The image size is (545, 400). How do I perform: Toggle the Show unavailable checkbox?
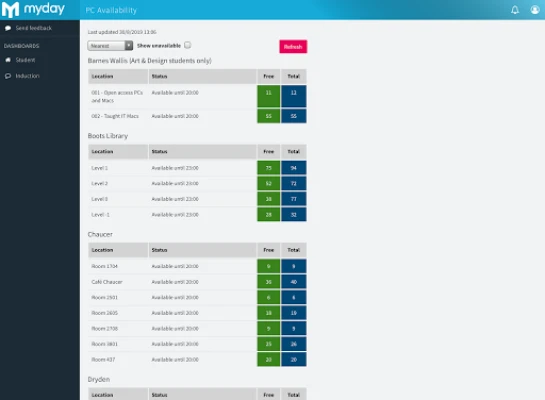pyautogui.click(x=188, y=45)
